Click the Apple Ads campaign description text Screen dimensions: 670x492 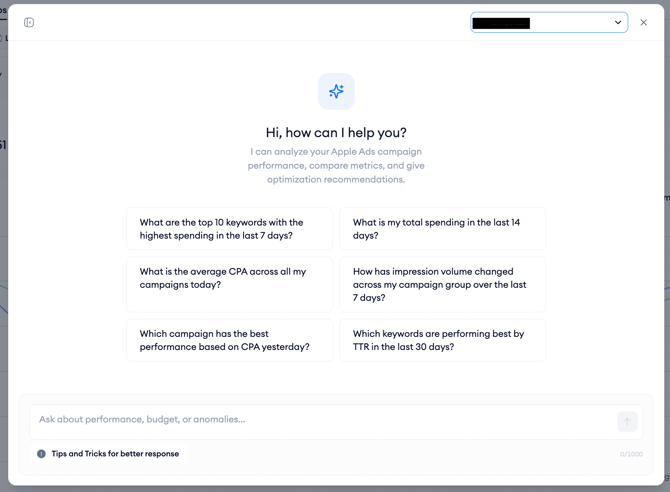click(336, 165)
